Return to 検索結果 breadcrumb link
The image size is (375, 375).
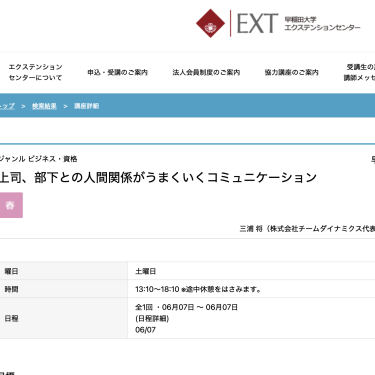pyautogui.click(x=44, y=106)
